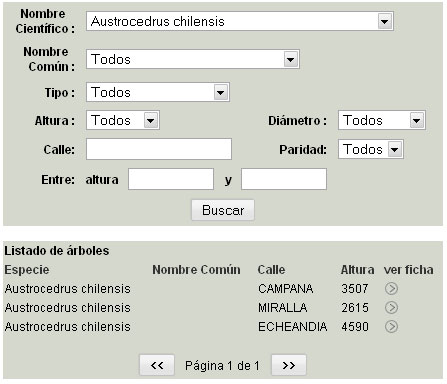447x384 pixels.
Task: Click the Calle column header in listing
Action: [271, 269]
